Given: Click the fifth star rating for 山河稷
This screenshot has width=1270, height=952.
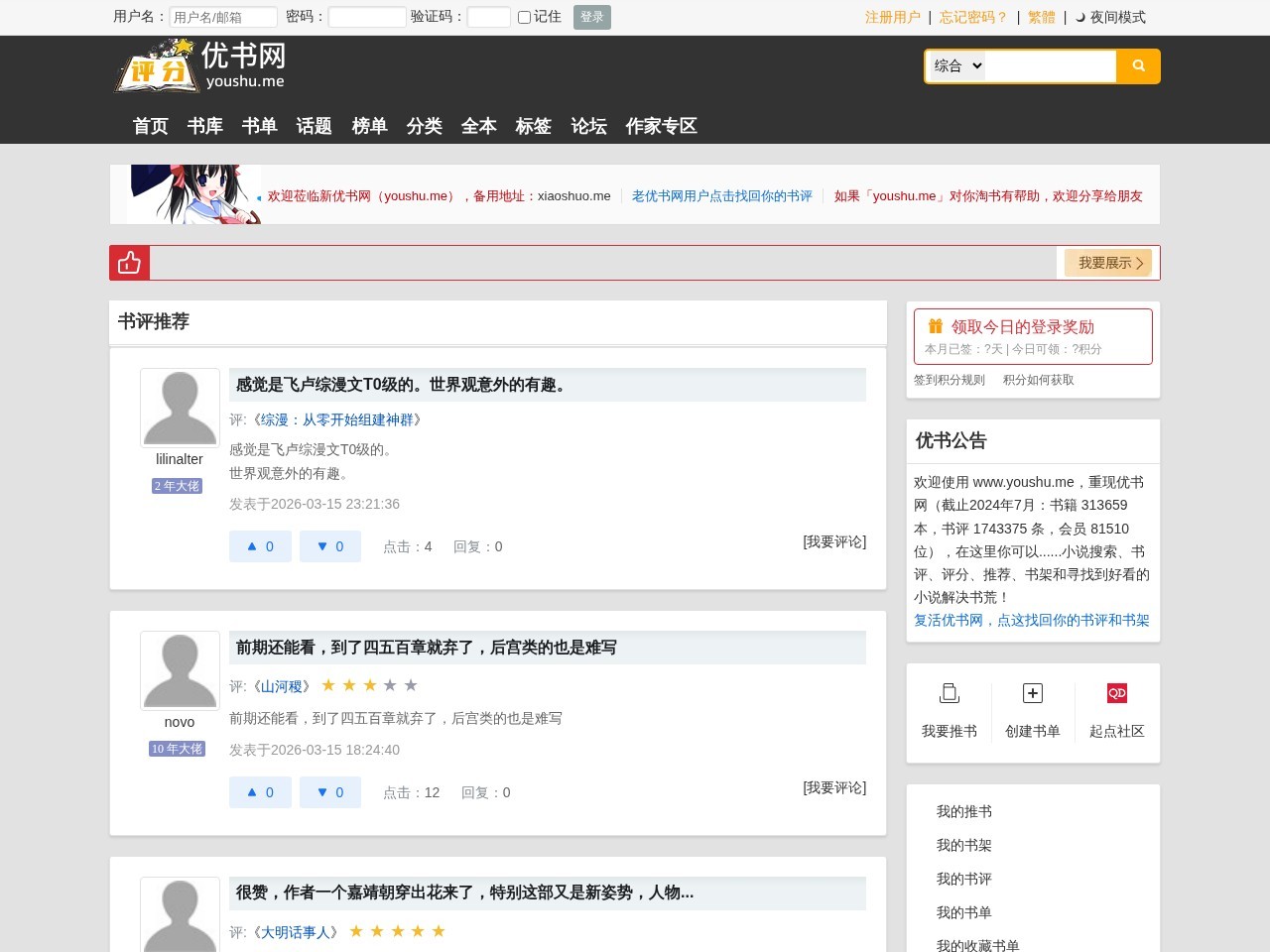Looking at the screenshot, I should point(410,684).
